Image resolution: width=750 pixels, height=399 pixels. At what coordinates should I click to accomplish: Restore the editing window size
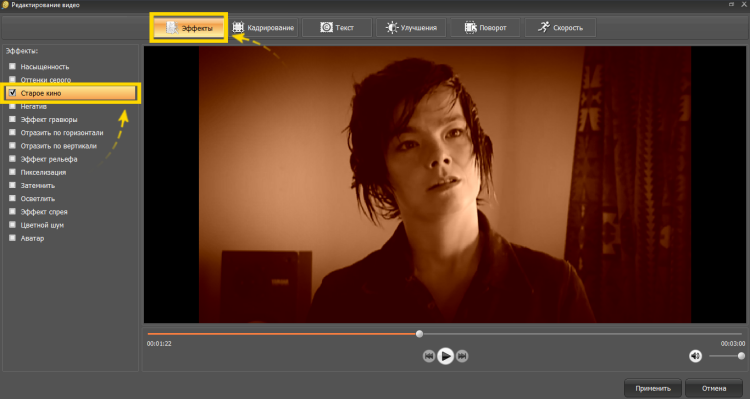[x=732, y=4]
